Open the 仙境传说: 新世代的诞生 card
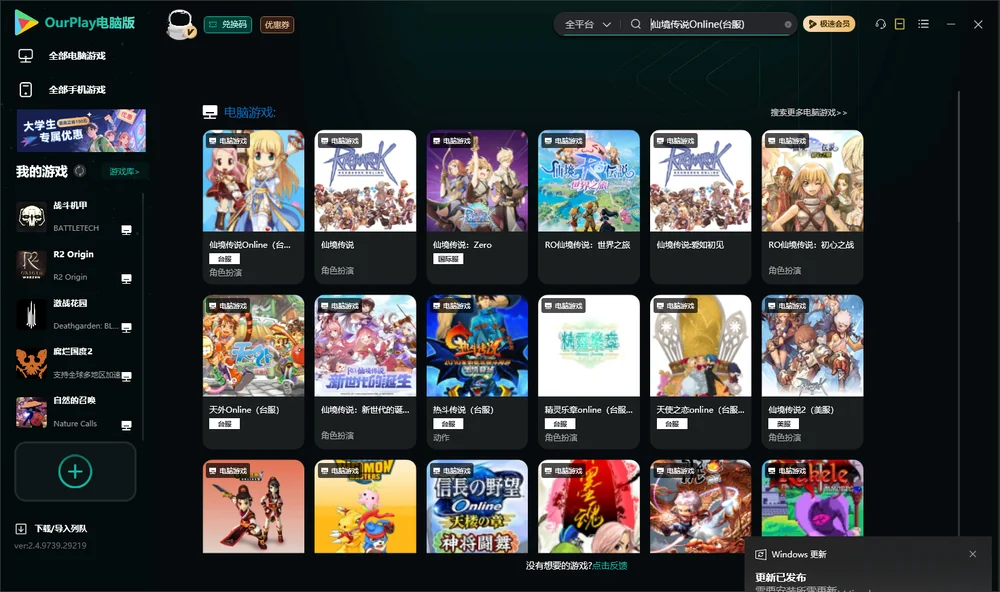The image size is (1000, 592). coord(365,371)
